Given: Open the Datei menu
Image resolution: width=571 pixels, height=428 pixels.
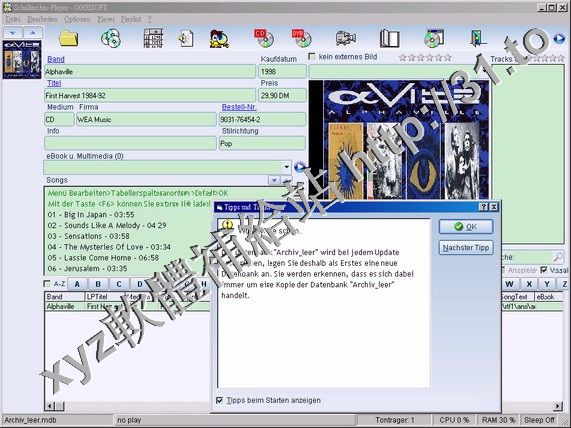Looking at the screenshot, I should coord(13,19).
